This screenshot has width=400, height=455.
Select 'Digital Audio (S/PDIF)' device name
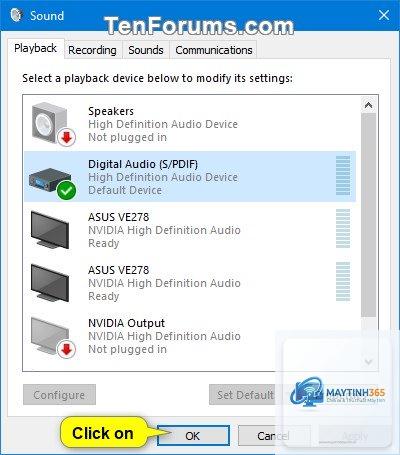[143, 164]
